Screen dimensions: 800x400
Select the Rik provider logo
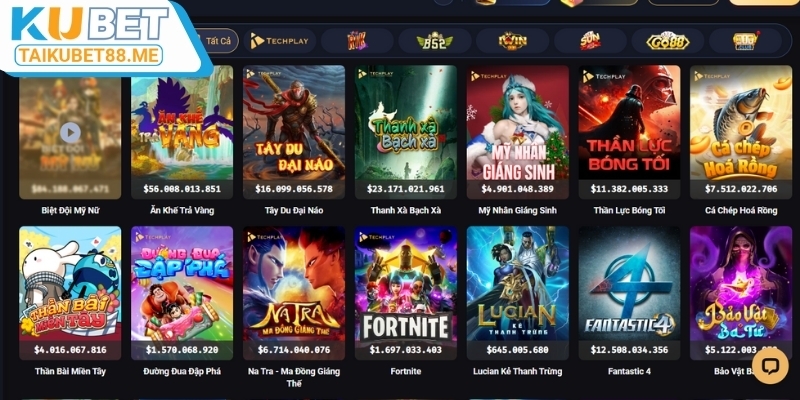[357, 41]
